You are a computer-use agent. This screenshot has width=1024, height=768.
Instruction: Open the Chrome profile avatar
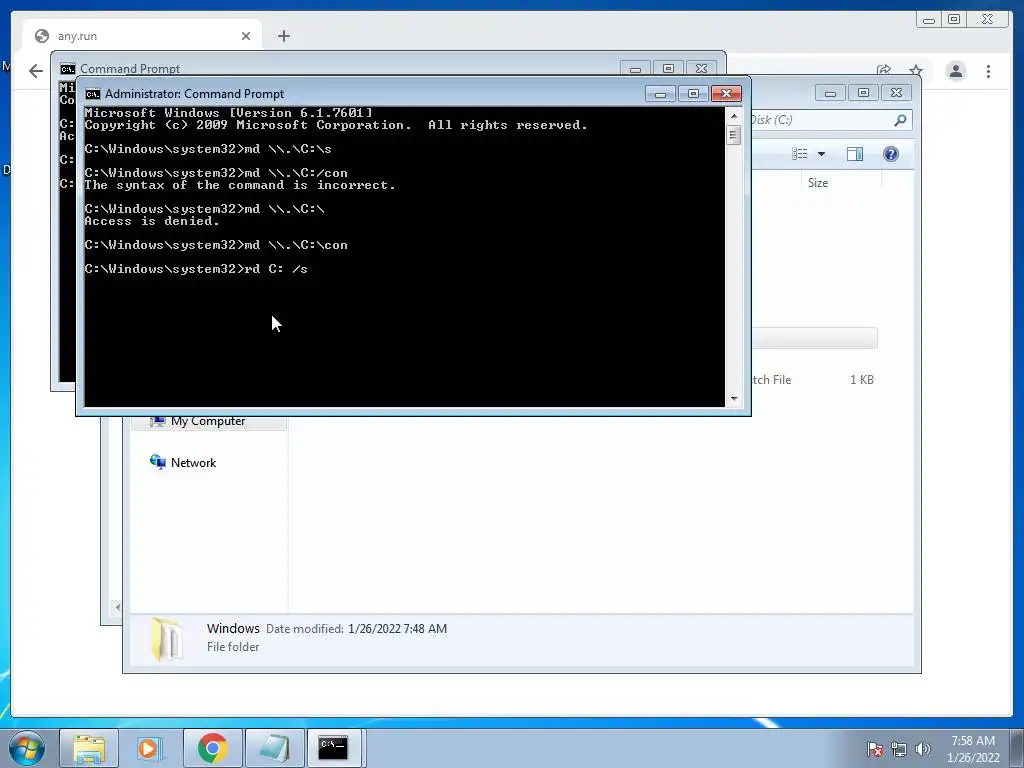[955, 71]
